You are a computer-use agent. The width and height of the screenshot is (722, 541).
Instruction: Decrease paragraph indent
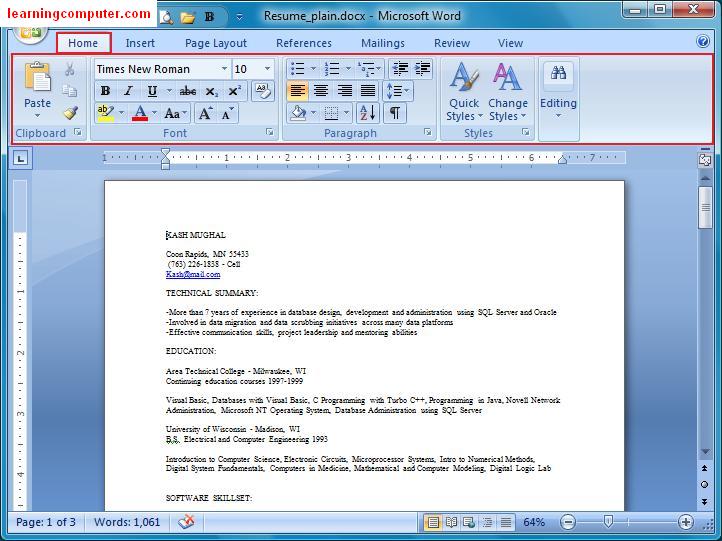click(x=400, y=69)
